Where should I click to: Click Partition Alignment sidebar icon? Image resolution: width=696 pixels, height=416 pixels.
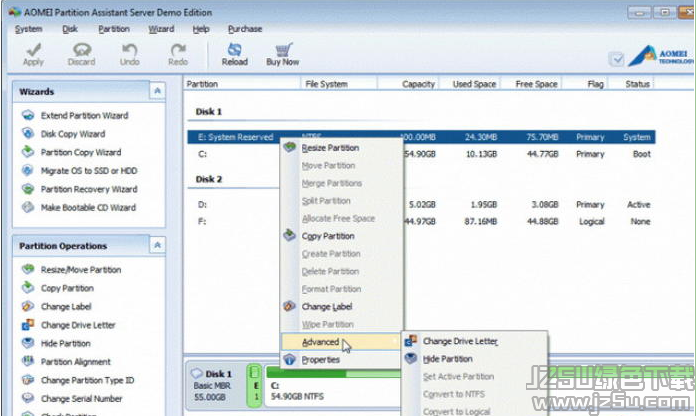tap(28, 361)
